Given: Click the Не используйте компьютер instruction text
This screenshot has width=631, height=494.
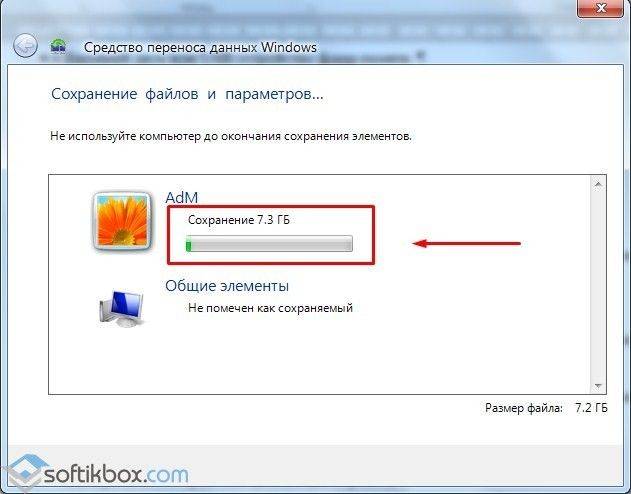Looking at the screenshot, I should point(231,136).
